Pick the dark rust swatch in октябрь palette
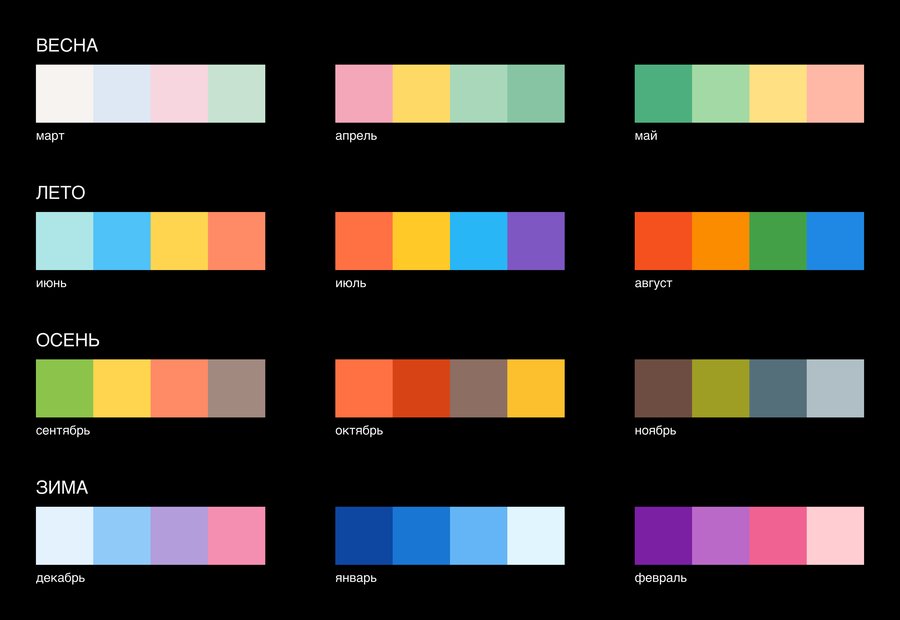This screenshot has width=900, height=620. point(421,389)
